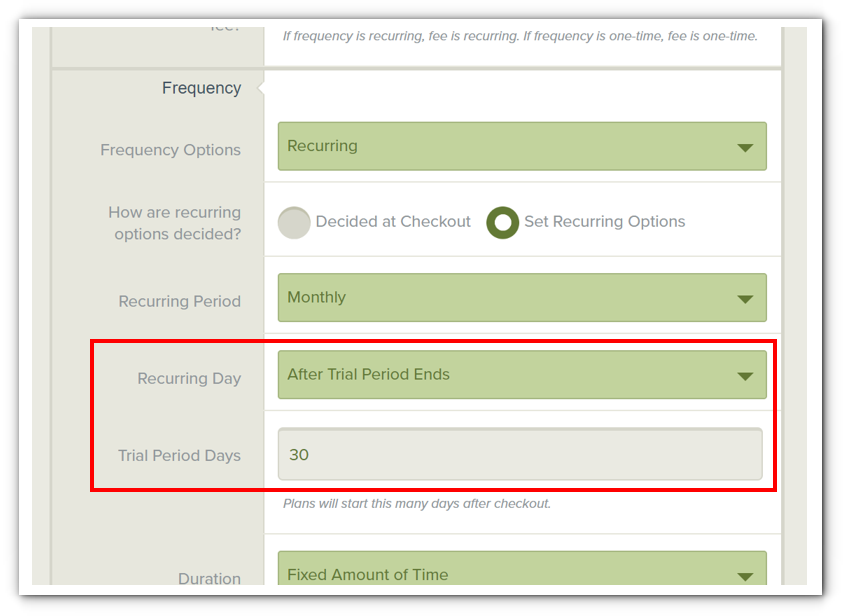Click the Monthly dropdown arrow icon
Image resolution: width=843 pixels, height=616 pixels.
pos(745,299)
